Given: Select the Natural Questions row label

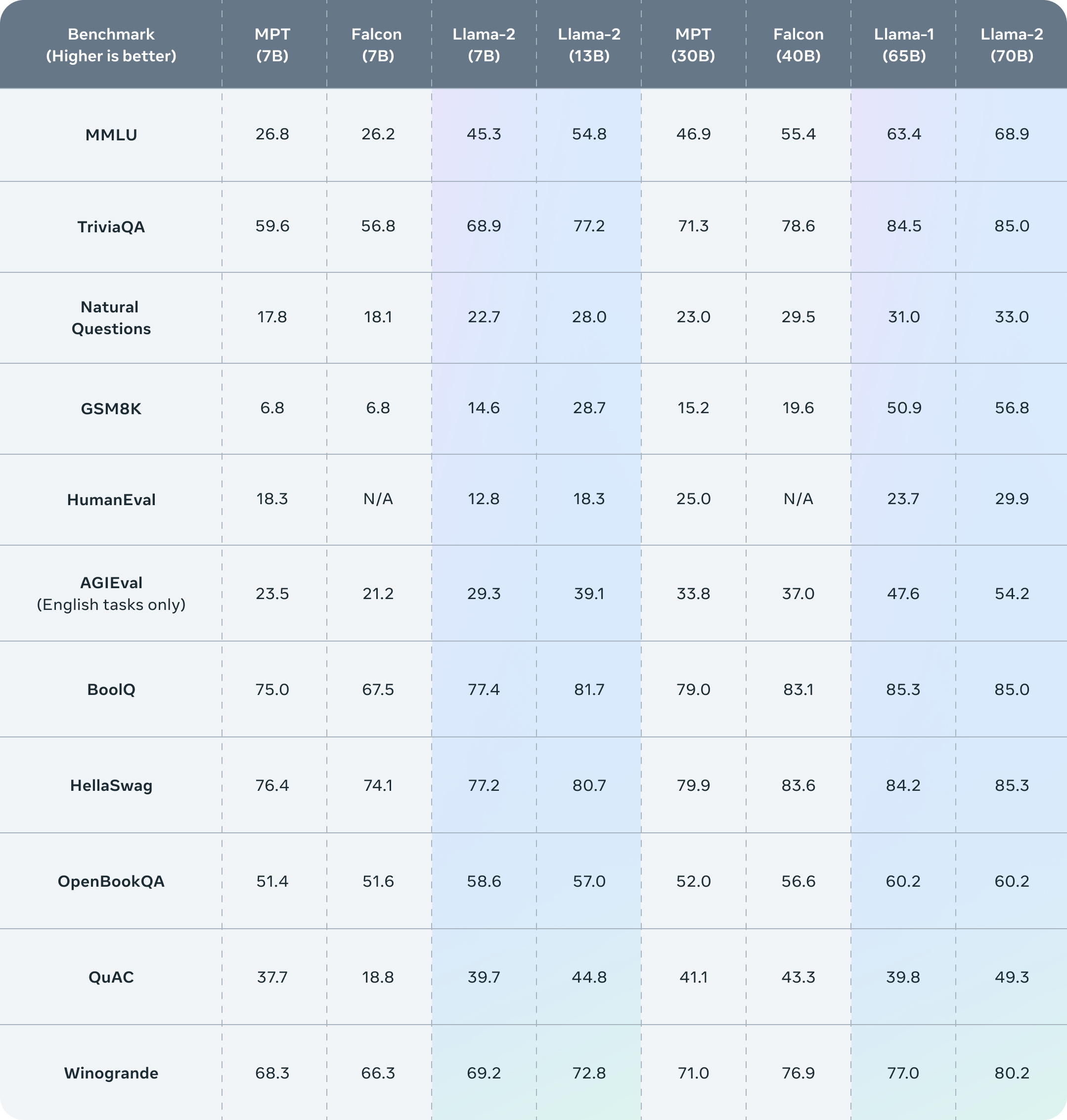Looking at the screenshot, I should point(111,318).
